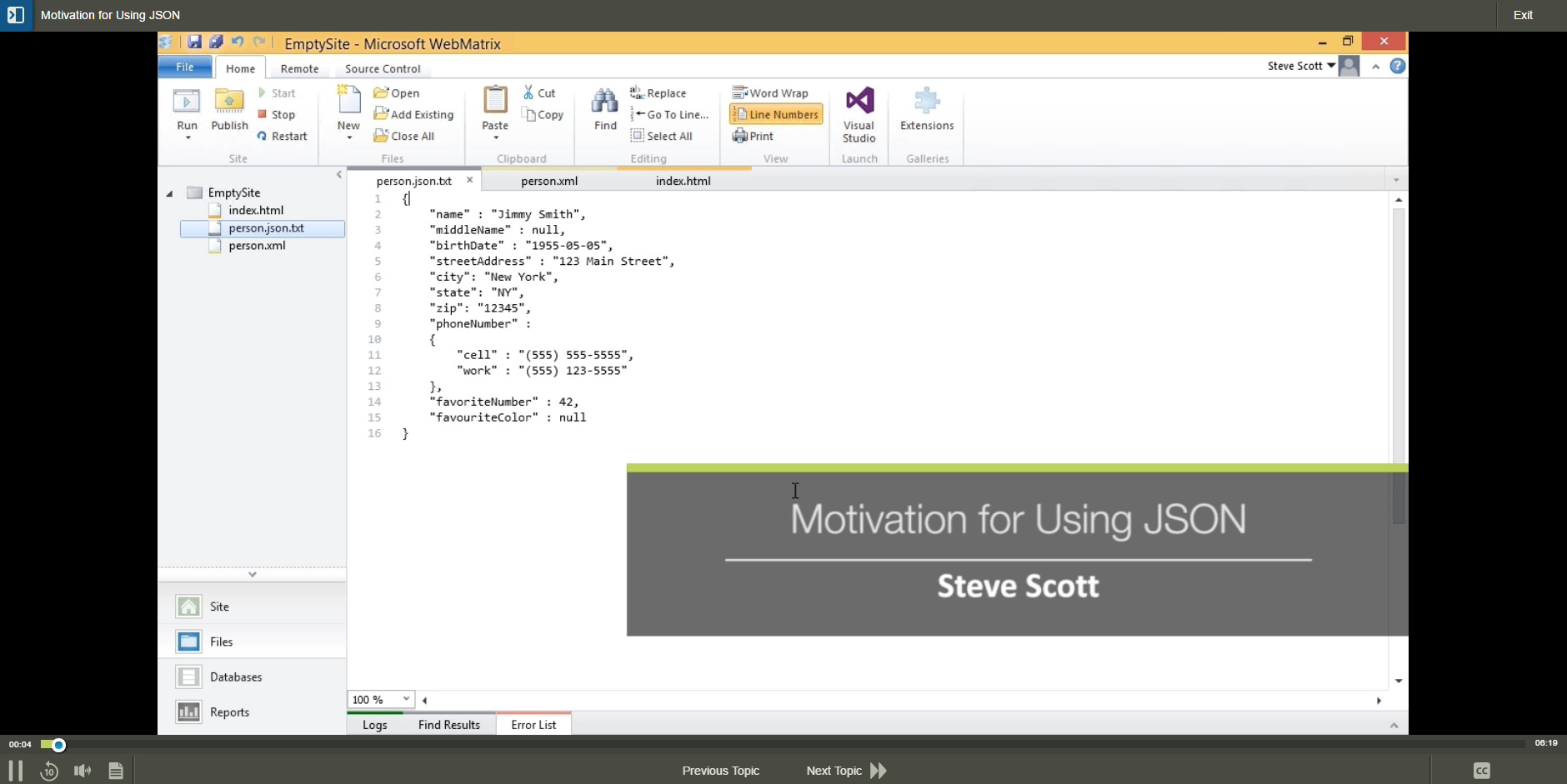Viewport: 1567px width, 784px height.
Task: Open the Source Control ribbon tab
Action: (x=383, y=68)
